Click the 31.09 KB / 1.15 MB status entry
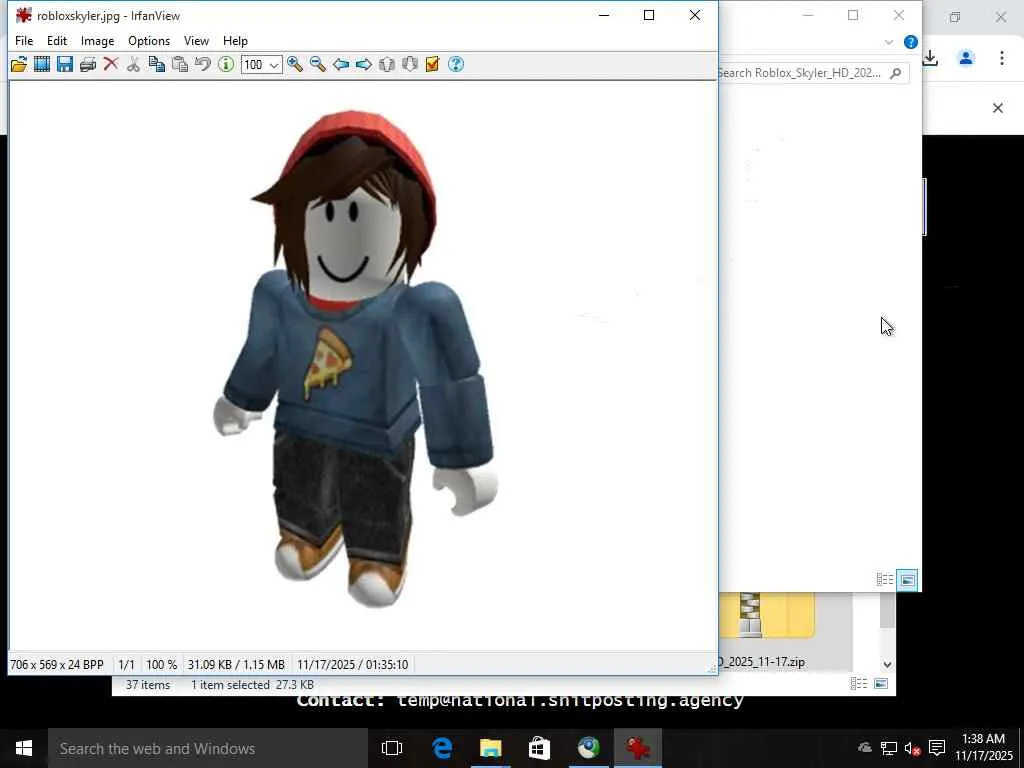 (x=236, y=664)
